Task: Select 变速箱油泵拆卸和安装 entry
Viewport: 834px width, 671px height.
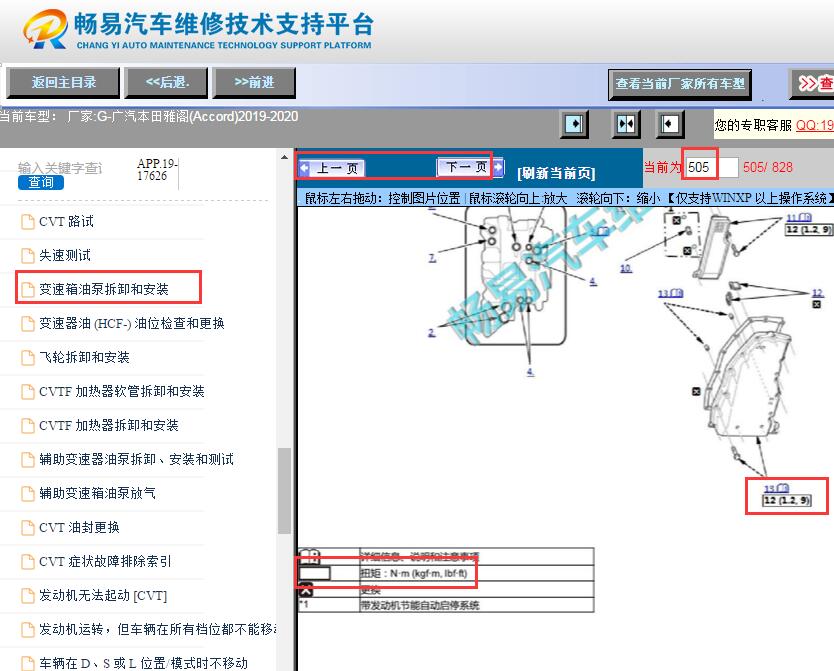Action: pyautogui.click(x=103, y=289)
